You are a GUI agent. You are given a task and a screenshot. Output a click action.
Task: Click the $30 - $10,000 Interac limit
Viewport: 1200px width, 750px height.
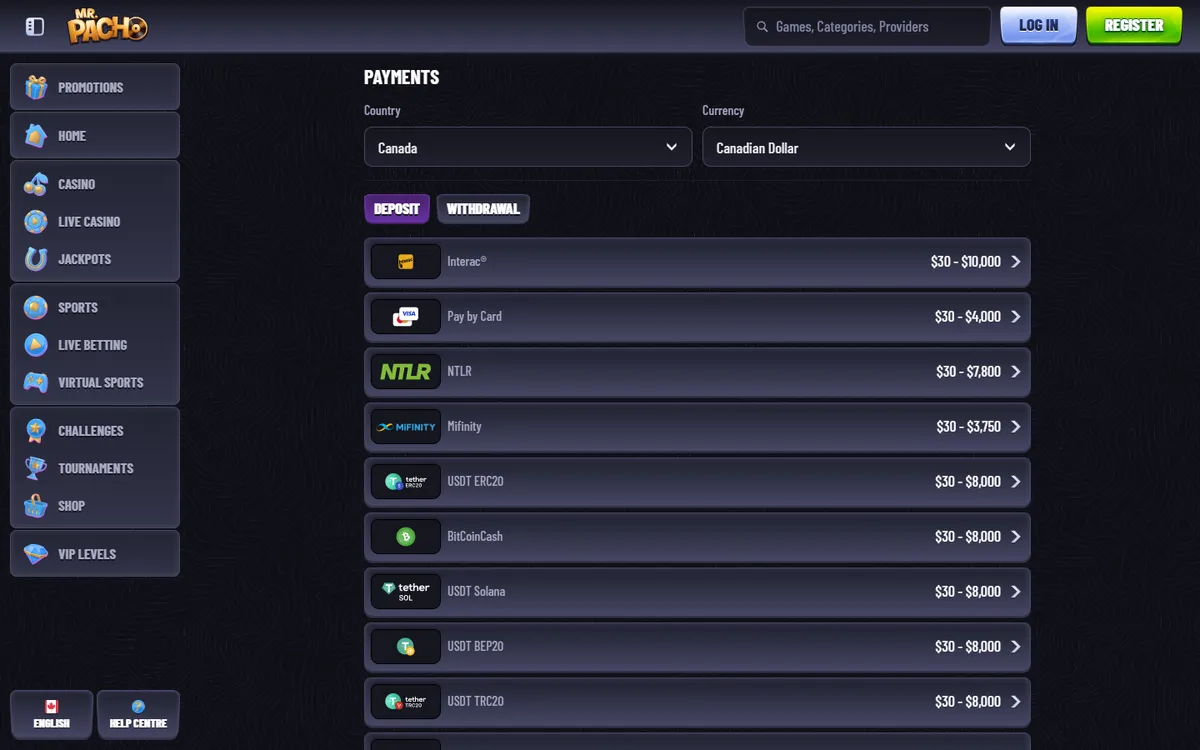[965, 261]
